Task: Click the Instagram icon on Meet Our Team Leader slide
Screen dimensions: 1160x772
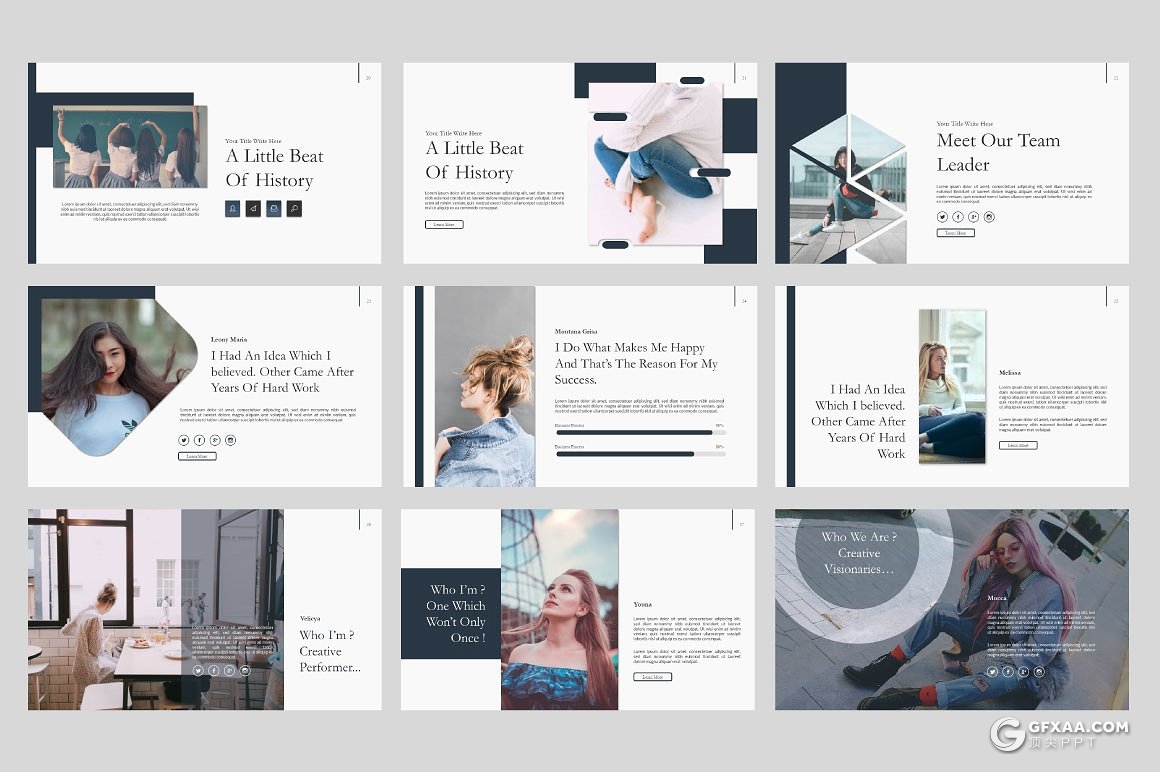Action: (990, 217)
